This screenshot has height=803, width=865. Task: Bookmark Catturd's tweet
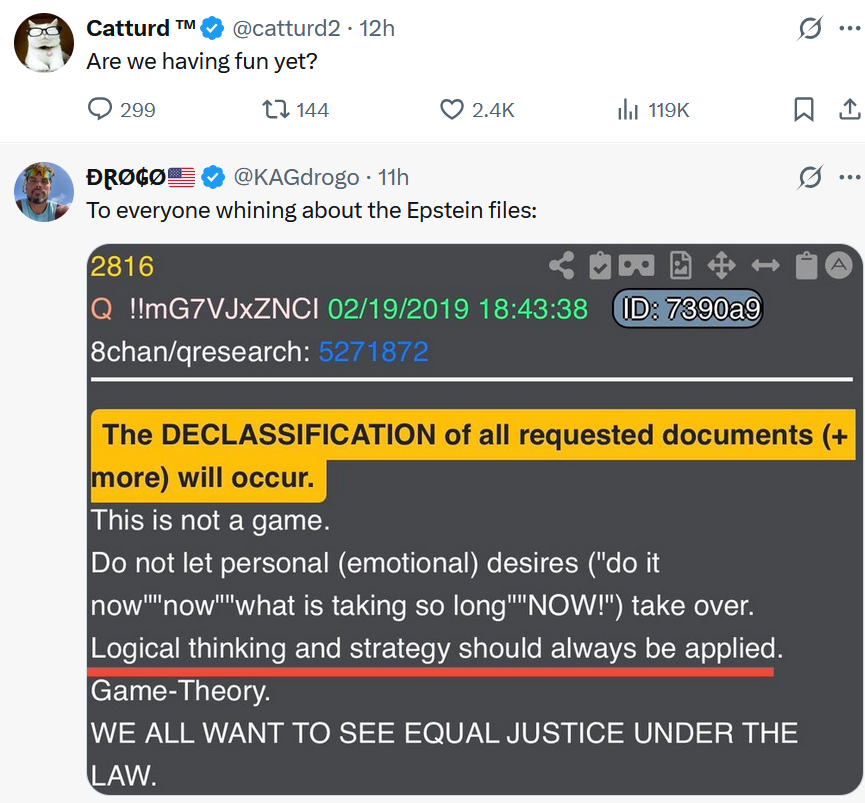pos(803,109)
